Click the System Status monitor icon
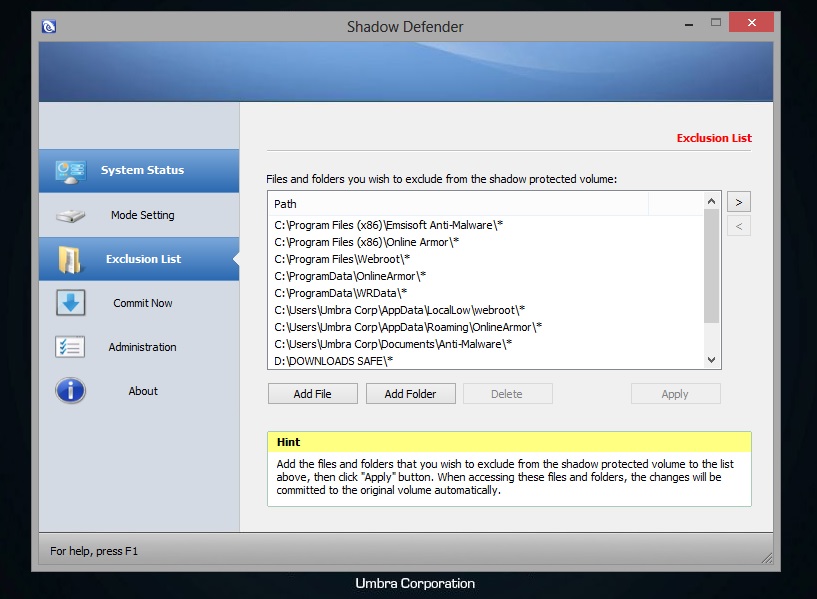The height and width of the screenshot is (599, 817). (70, 171)
